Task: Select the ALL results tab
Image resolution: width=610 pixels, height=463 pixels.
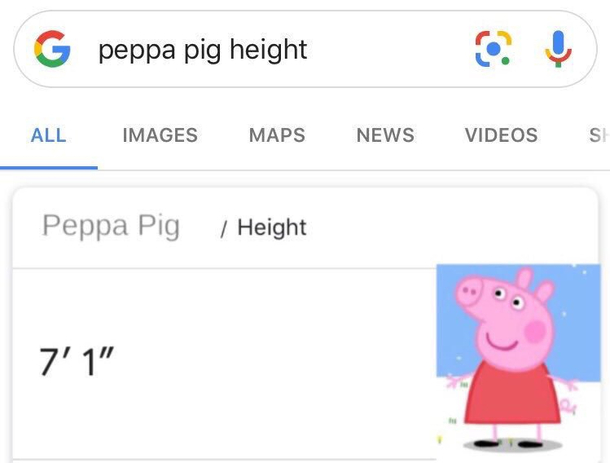Action: click(49, 135)
